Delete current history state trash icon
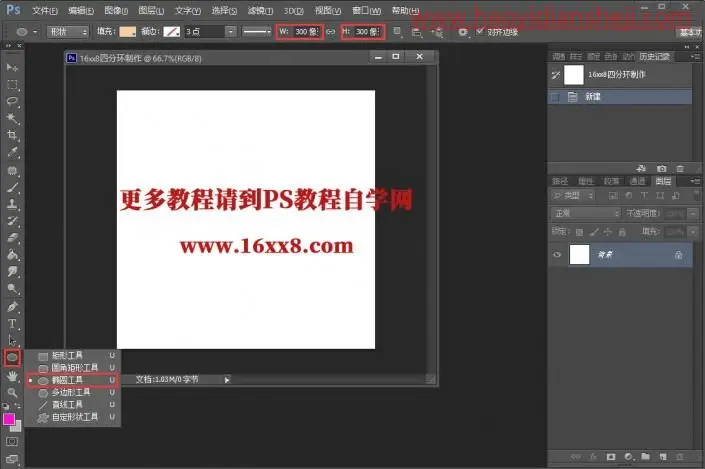 coord(680,169)
